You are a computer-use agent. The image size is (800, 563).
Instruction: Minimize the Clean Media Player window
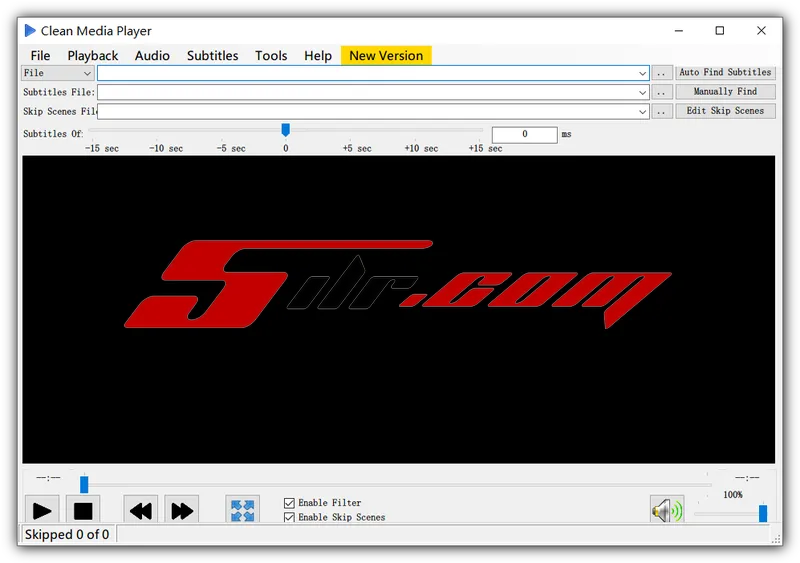(x=679, y=31)
